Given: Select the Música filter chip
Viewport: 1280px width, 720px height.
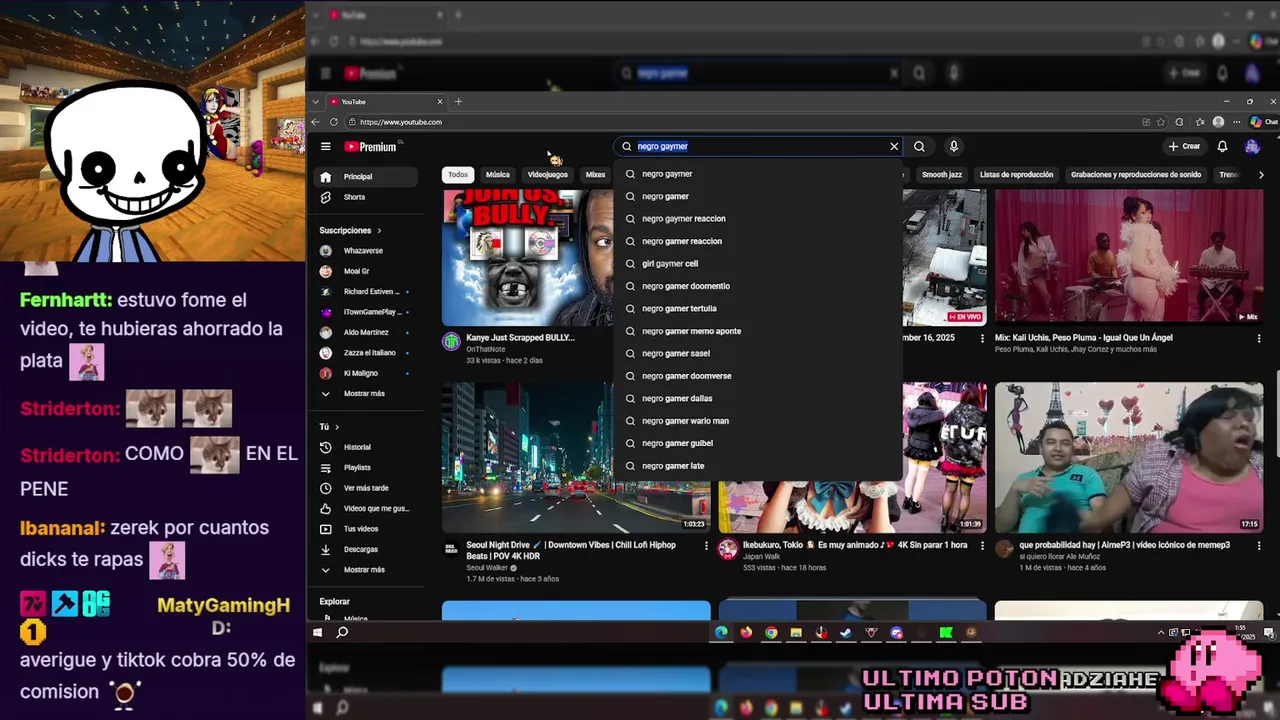Looking at the screenshot, I should tap(498, 175).
